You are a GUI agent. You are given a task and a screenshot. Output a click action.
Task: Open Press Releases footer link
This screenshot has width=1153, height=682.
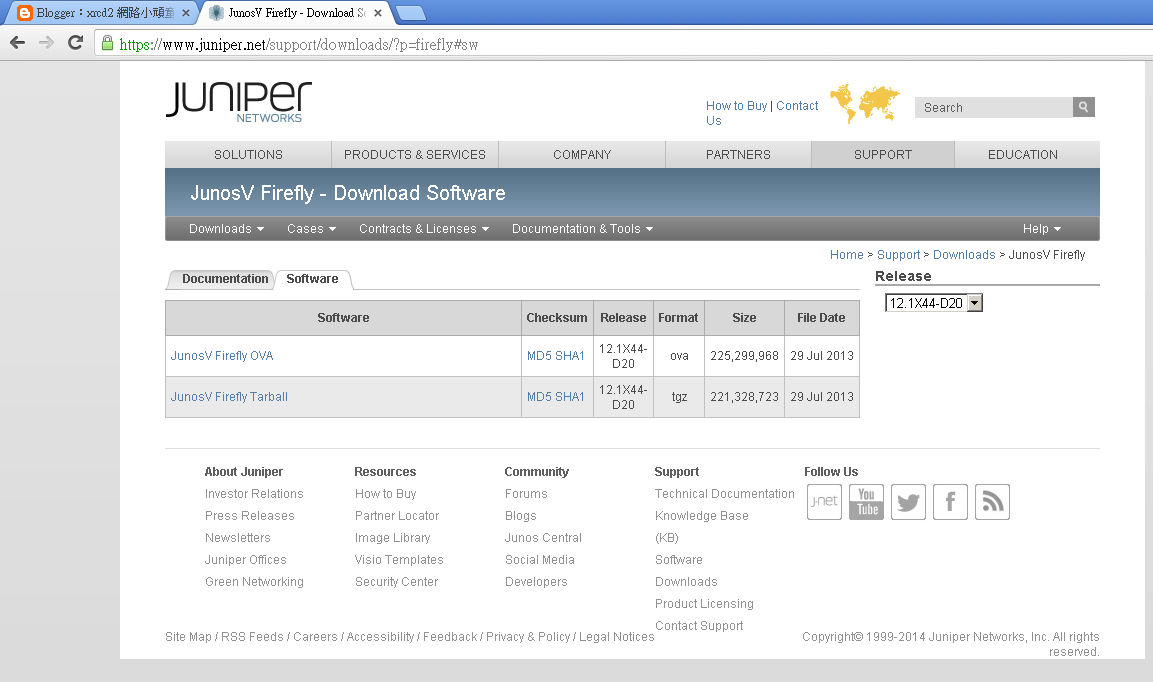[250, 516]
